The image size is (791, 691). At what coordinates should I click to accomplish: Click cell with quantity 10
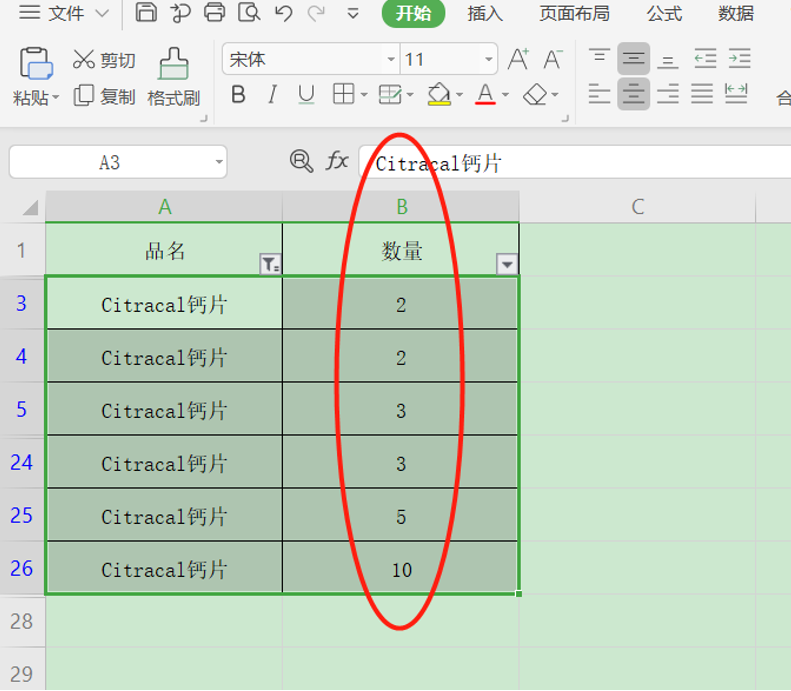coord(401,568)
